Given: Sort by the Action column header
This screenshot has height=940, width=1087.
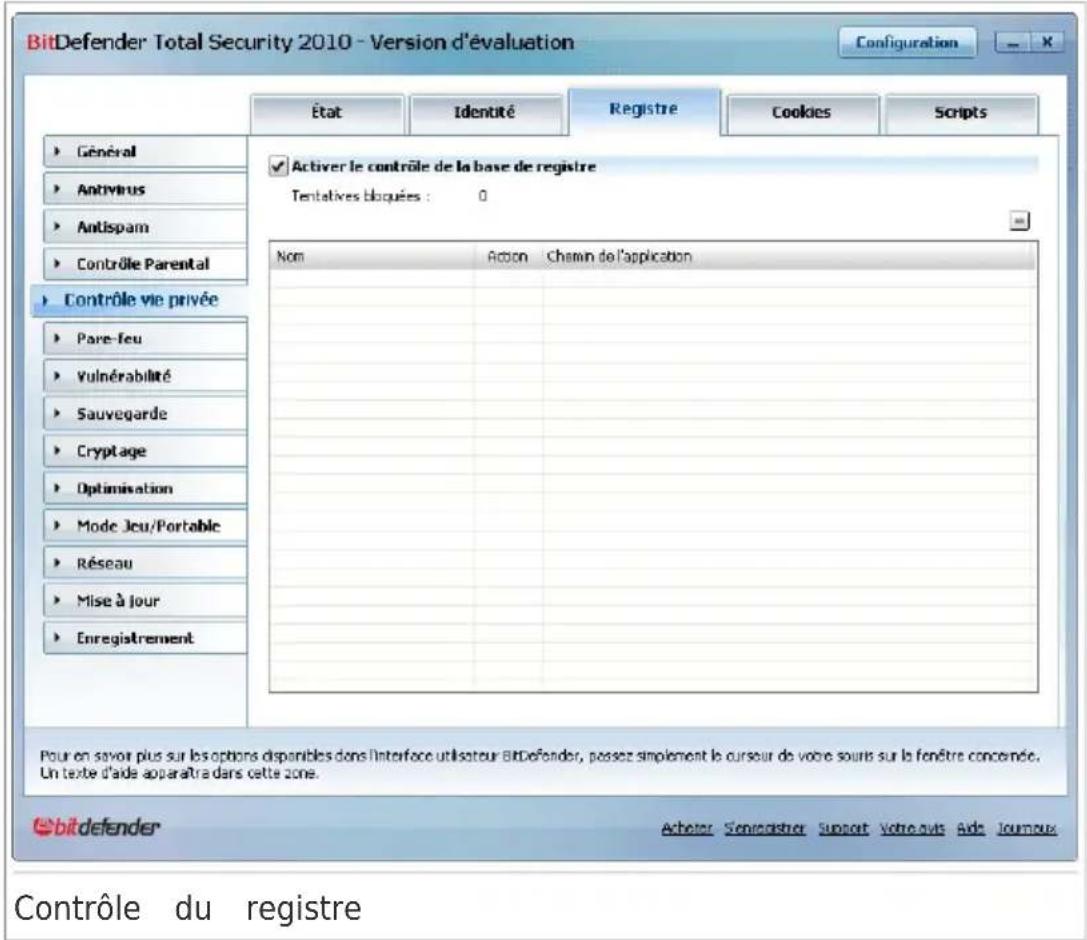Looking at the screenshot, I should click(508, 256).
